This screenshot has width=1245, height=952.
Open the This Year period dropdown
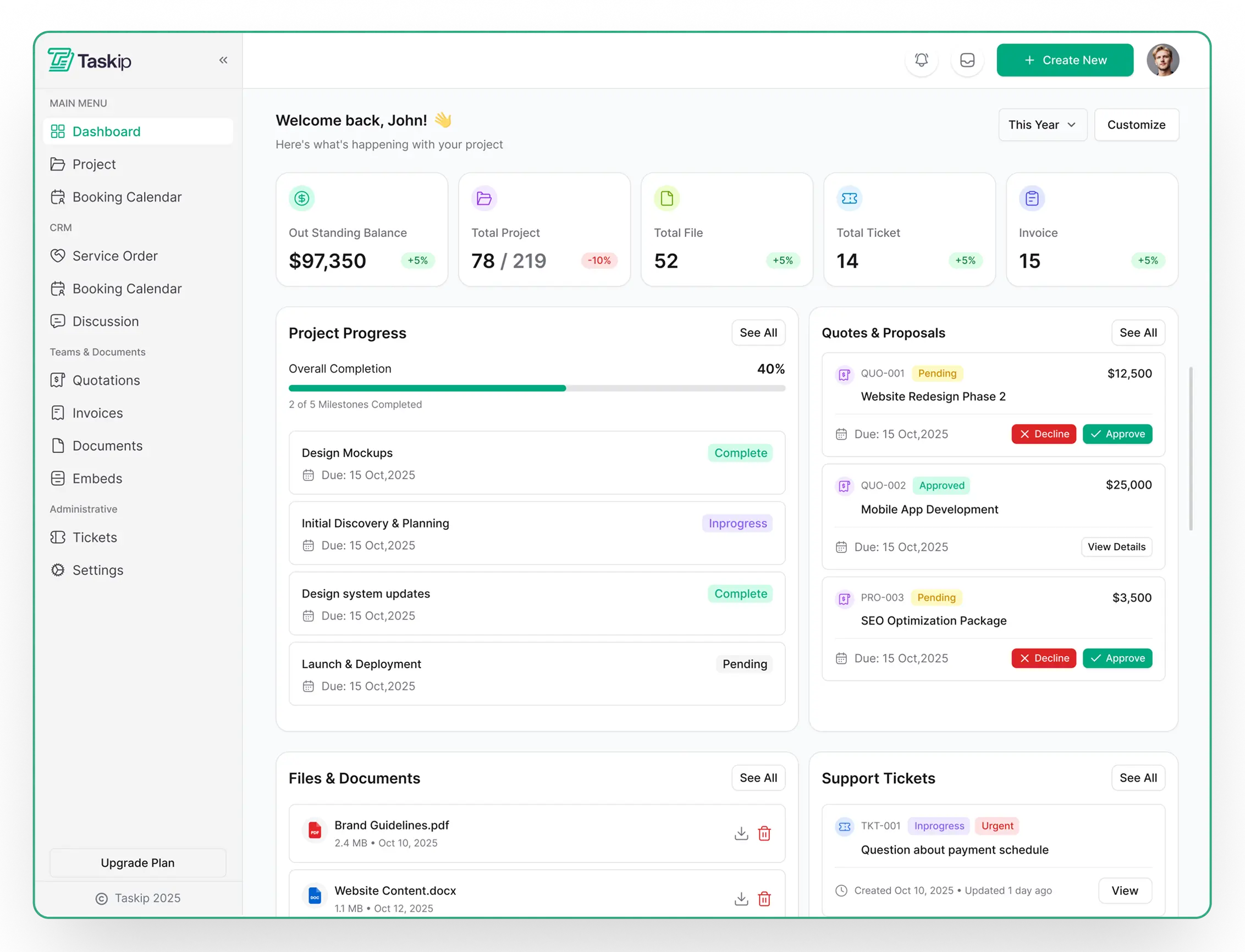click(x=1042, y=125)
